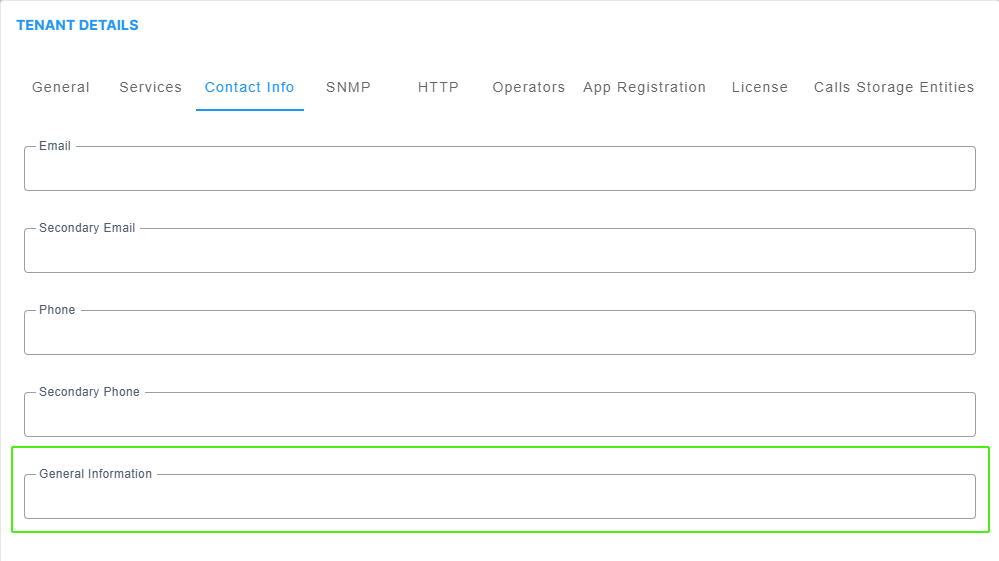Click the General Information label text

pos(96,474)
